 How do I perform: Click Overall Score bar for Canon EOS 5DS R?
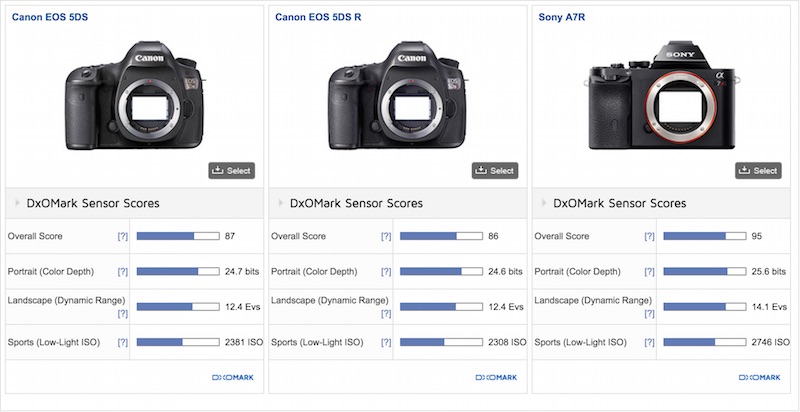click(x=441, y=236)
